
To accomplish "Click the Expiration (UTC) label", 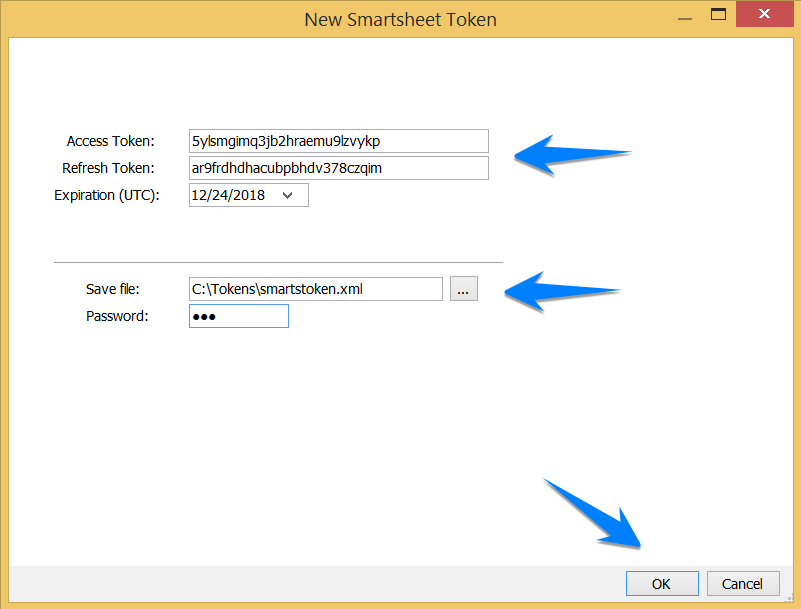I will pyautogui.click(x=107, y=195).
